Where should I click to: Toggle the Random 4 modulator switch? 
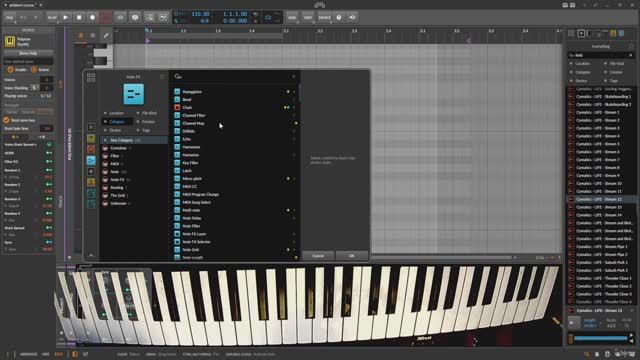click(x=49, y=213)
